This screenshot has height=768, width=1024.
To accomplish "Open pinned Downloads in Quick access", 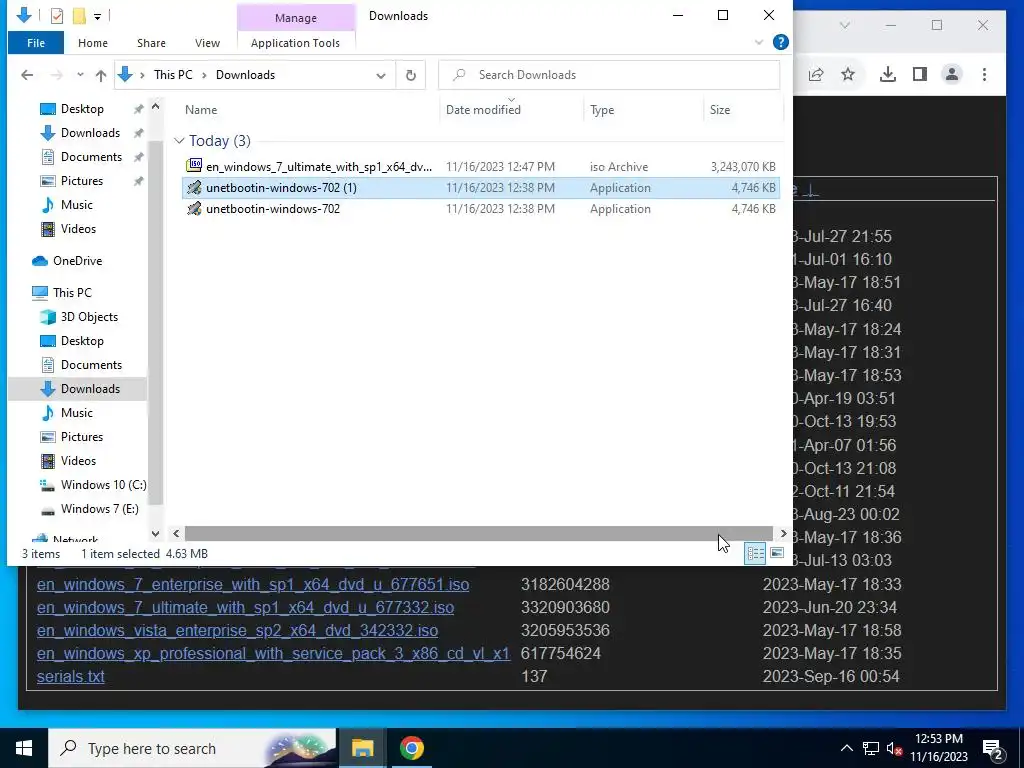I will (90, 133).
